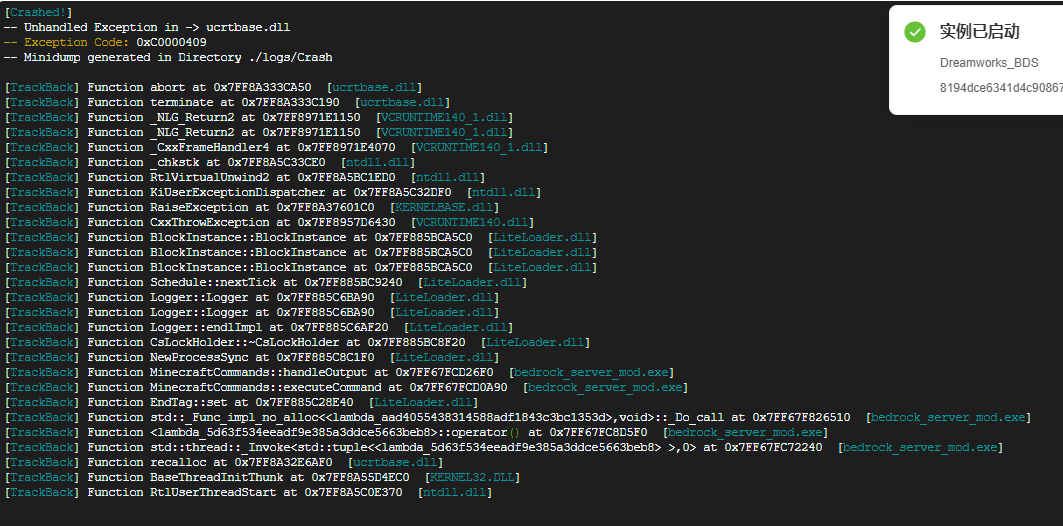Click the instance ID starting with 8194dce

coord(1001,88)
